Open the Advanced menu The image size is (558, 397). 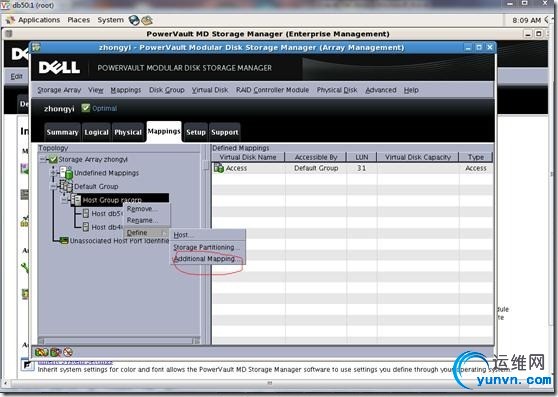381,90
